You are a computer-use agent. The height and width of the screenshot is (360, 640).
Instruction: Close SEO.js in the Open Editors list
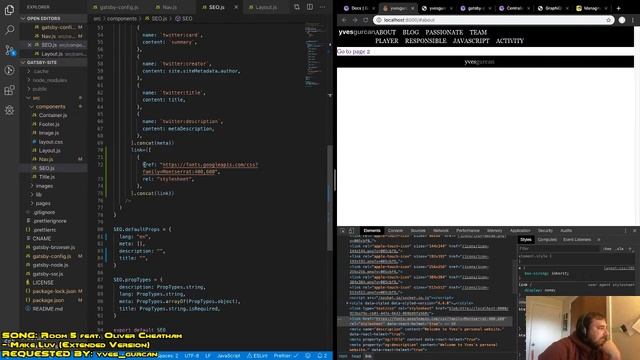29,45
